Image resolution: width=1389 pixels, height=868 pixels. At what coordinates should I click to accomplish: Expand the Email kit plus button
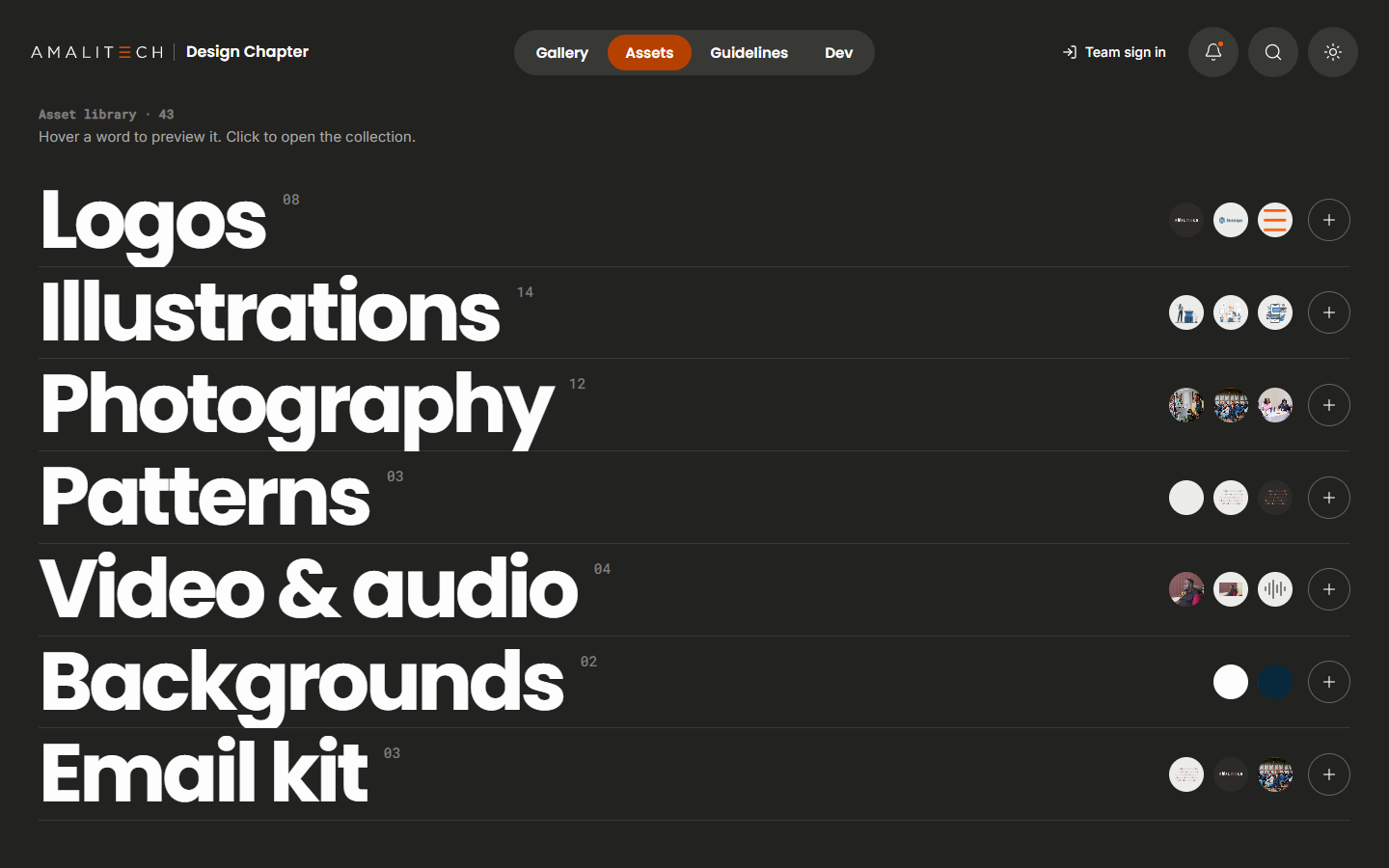tap(1329, 774)
